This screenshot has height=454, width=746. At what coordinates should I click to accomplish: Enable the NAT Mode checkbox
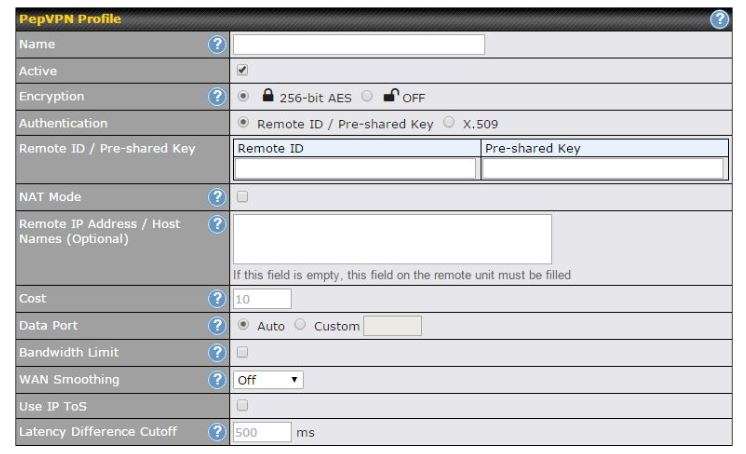tap(241, 198)
